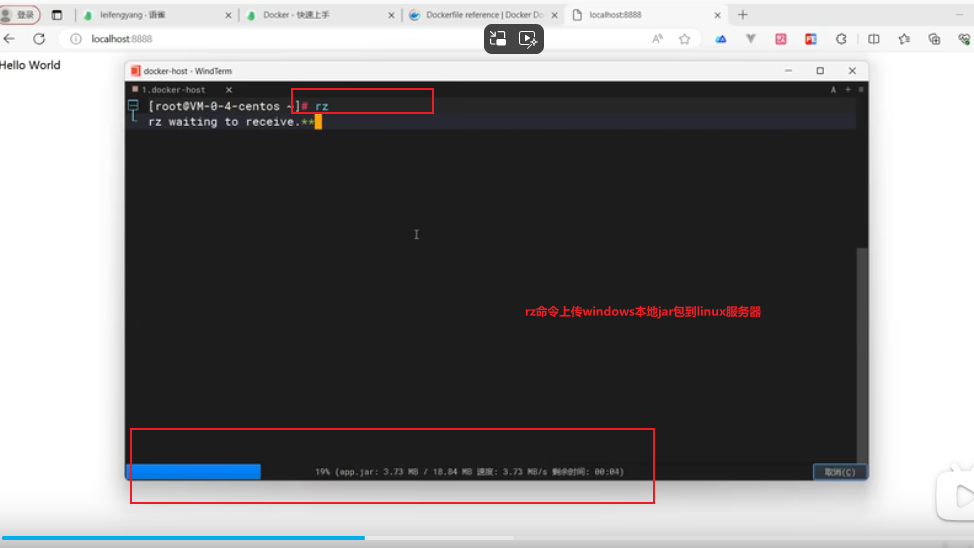Click the A icon in the WindTerm tab bar
Image resolution: width=974 pixels, height=548 pixels.
[834, 89]
